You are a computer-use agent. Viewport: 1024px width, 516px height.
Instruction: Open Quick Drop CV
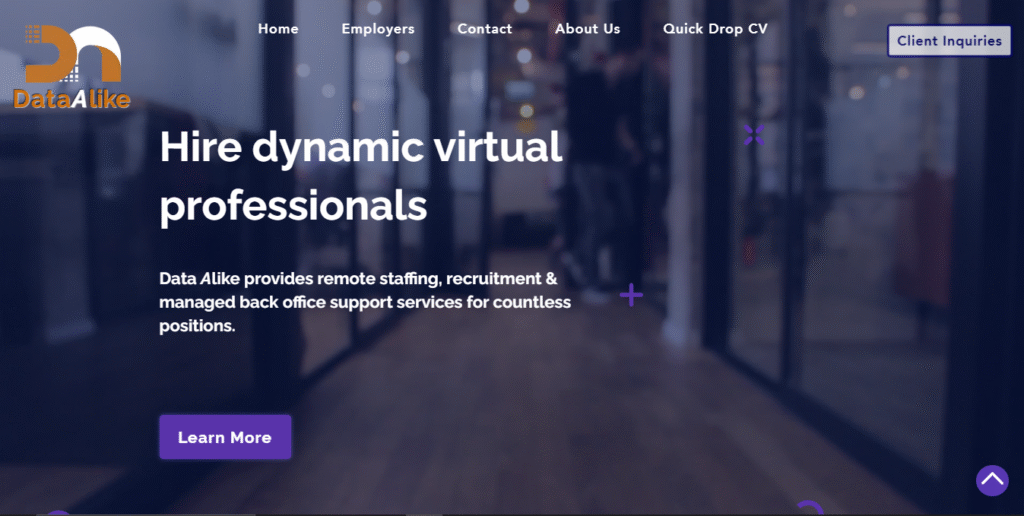point(715,29)
